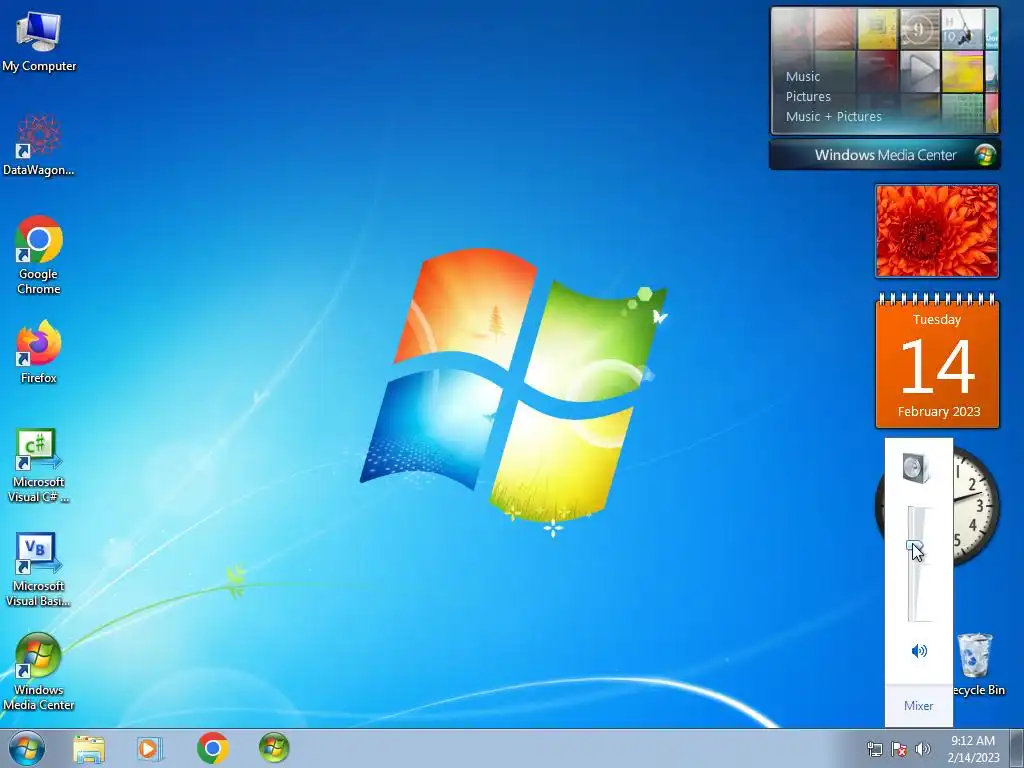1024x768 pixels.
Task: Select the Microsoft Visual Basic shortcut
Action: [39, 569]
